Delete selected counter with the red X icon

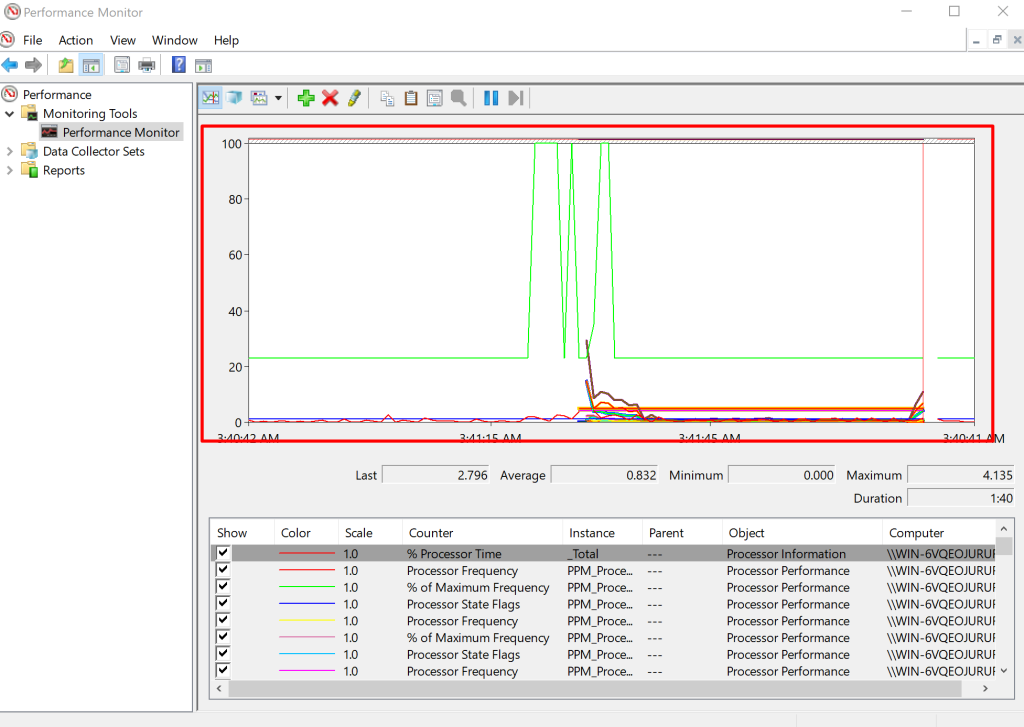330,98
